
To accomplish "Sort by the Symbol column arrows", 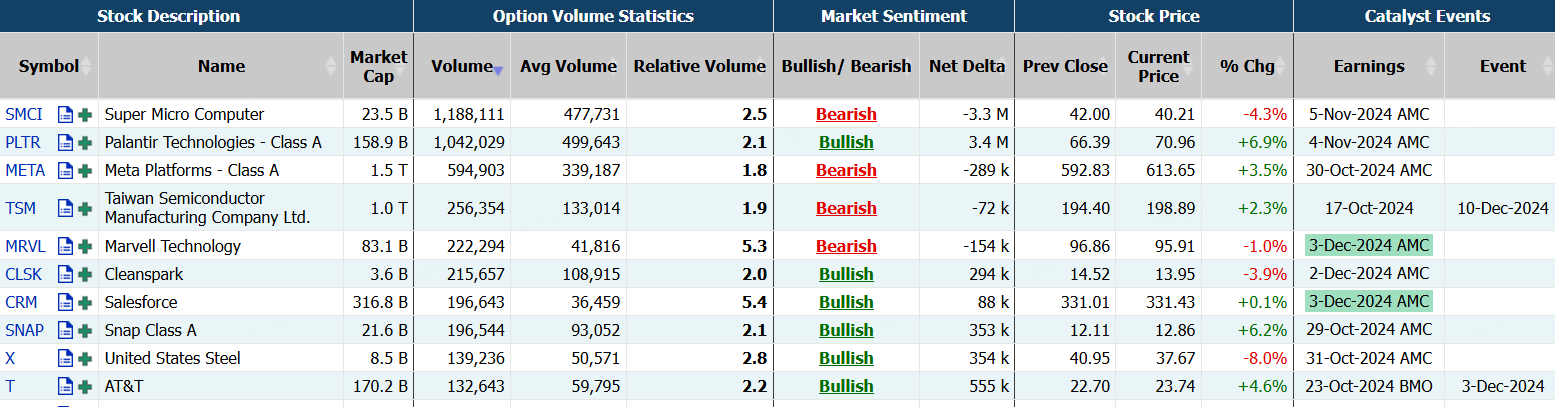I will [x=87, y=66].
